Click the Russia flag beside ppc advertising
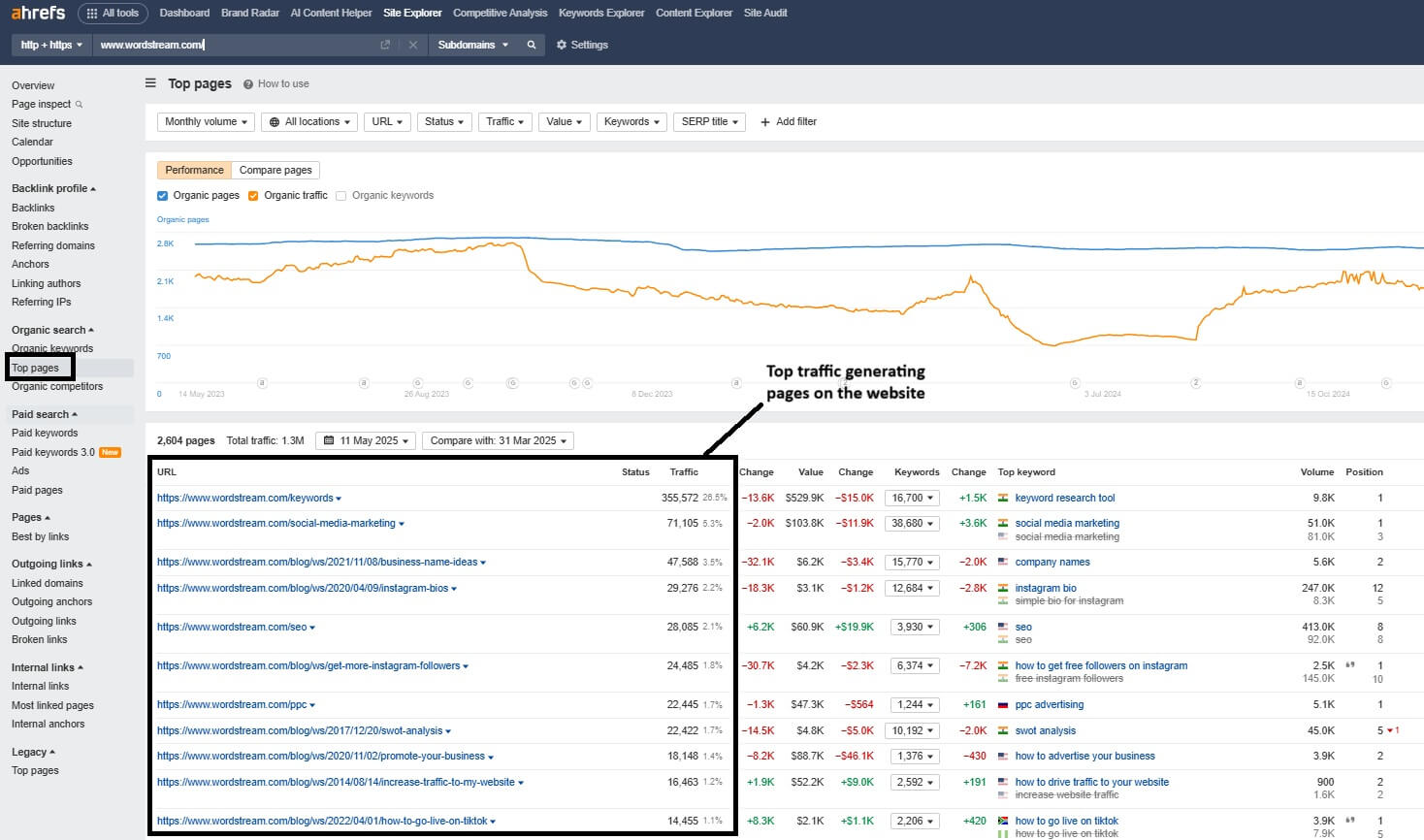The height and width of the screenshot is (840, 1424). [x=1003, y=705]
